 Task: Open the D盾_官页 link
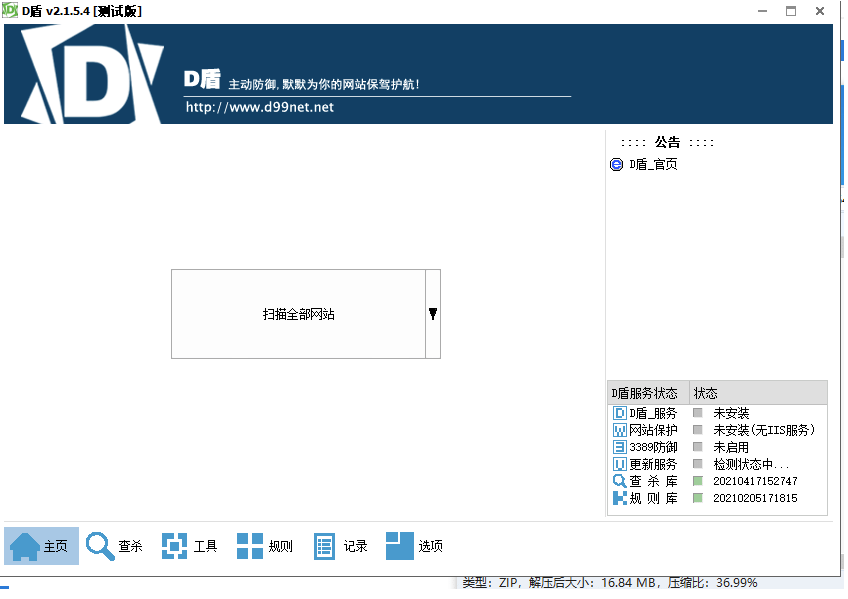[x=654, y=165]
